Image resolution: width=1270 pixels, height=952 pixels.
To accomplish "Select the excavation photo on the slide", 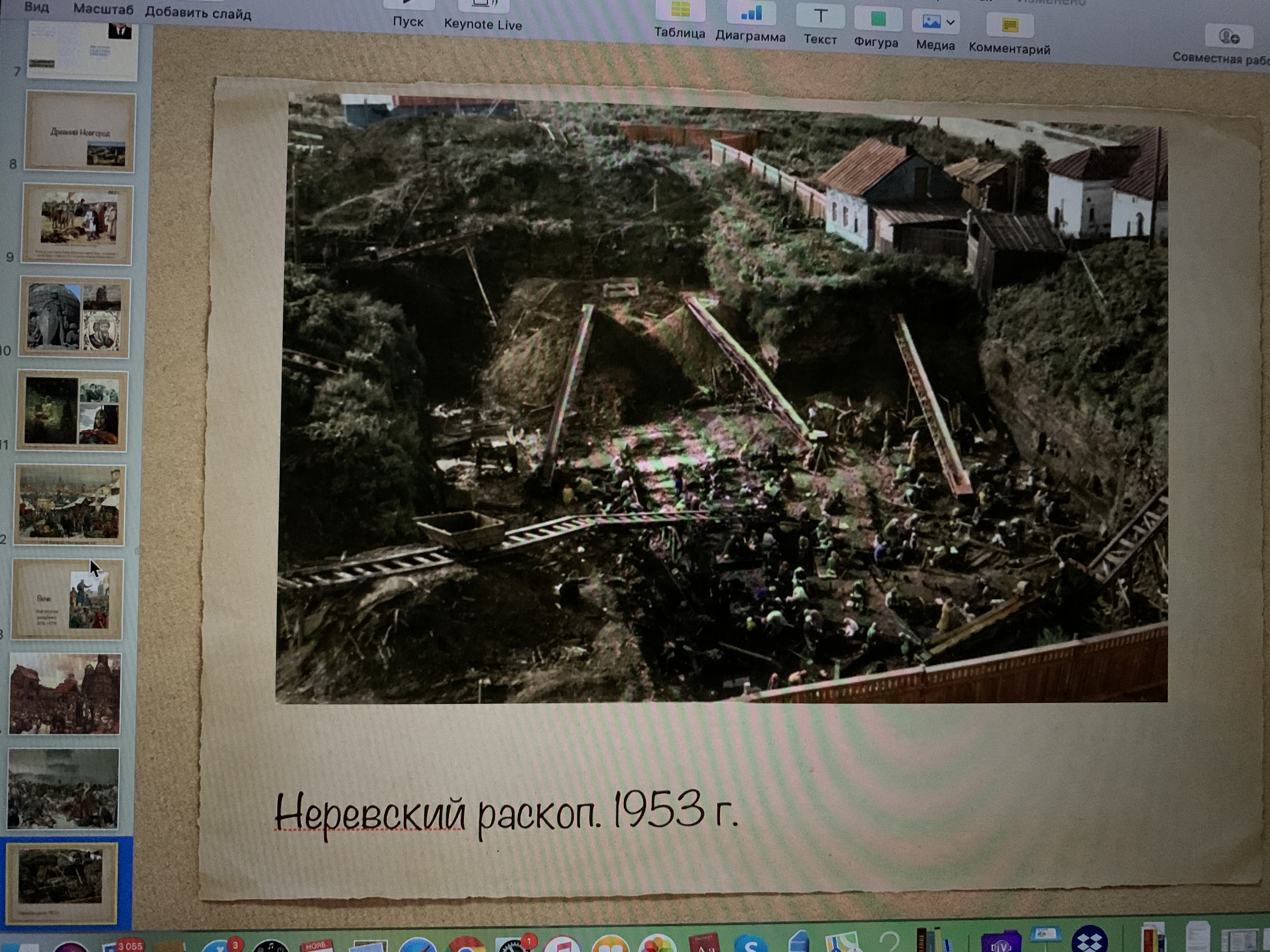I will (x=722, y=399).
